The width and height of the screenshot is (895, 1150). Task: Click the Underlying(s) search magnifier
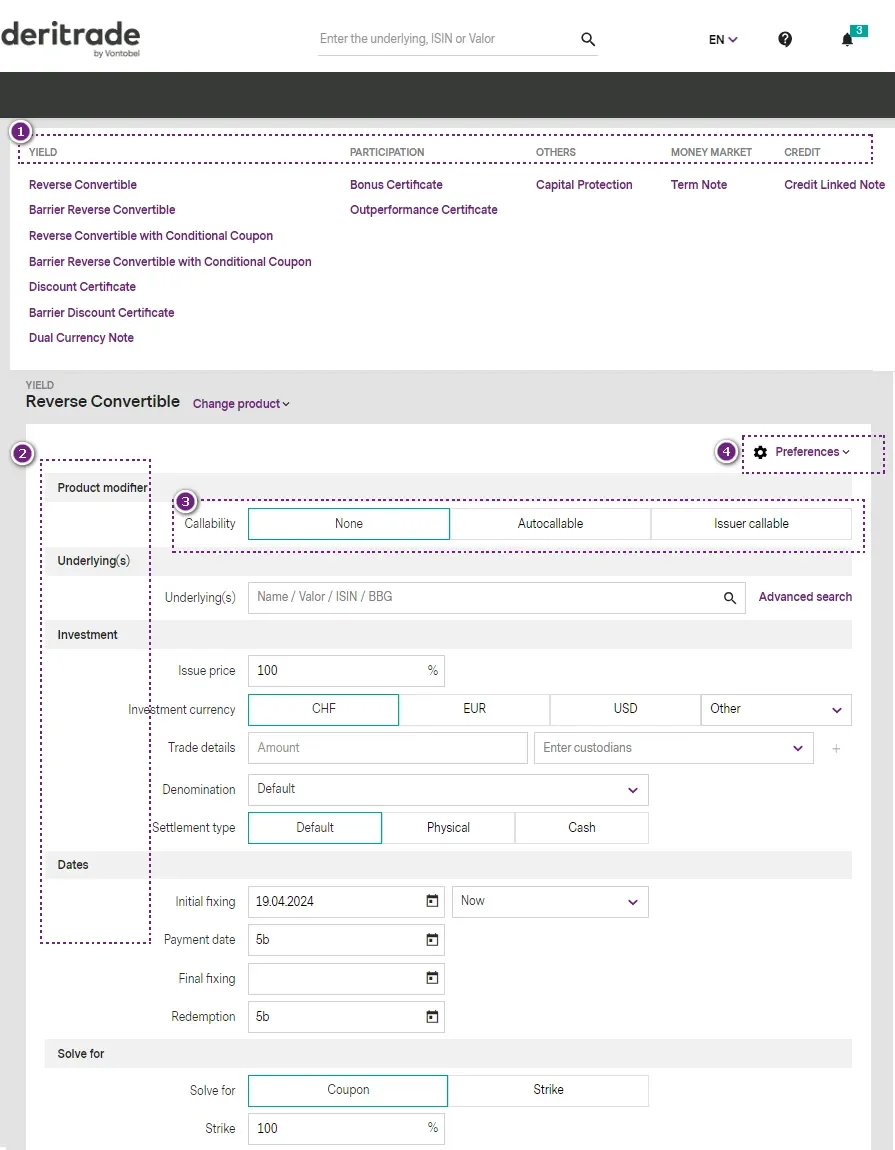click(x=730, y=598)
